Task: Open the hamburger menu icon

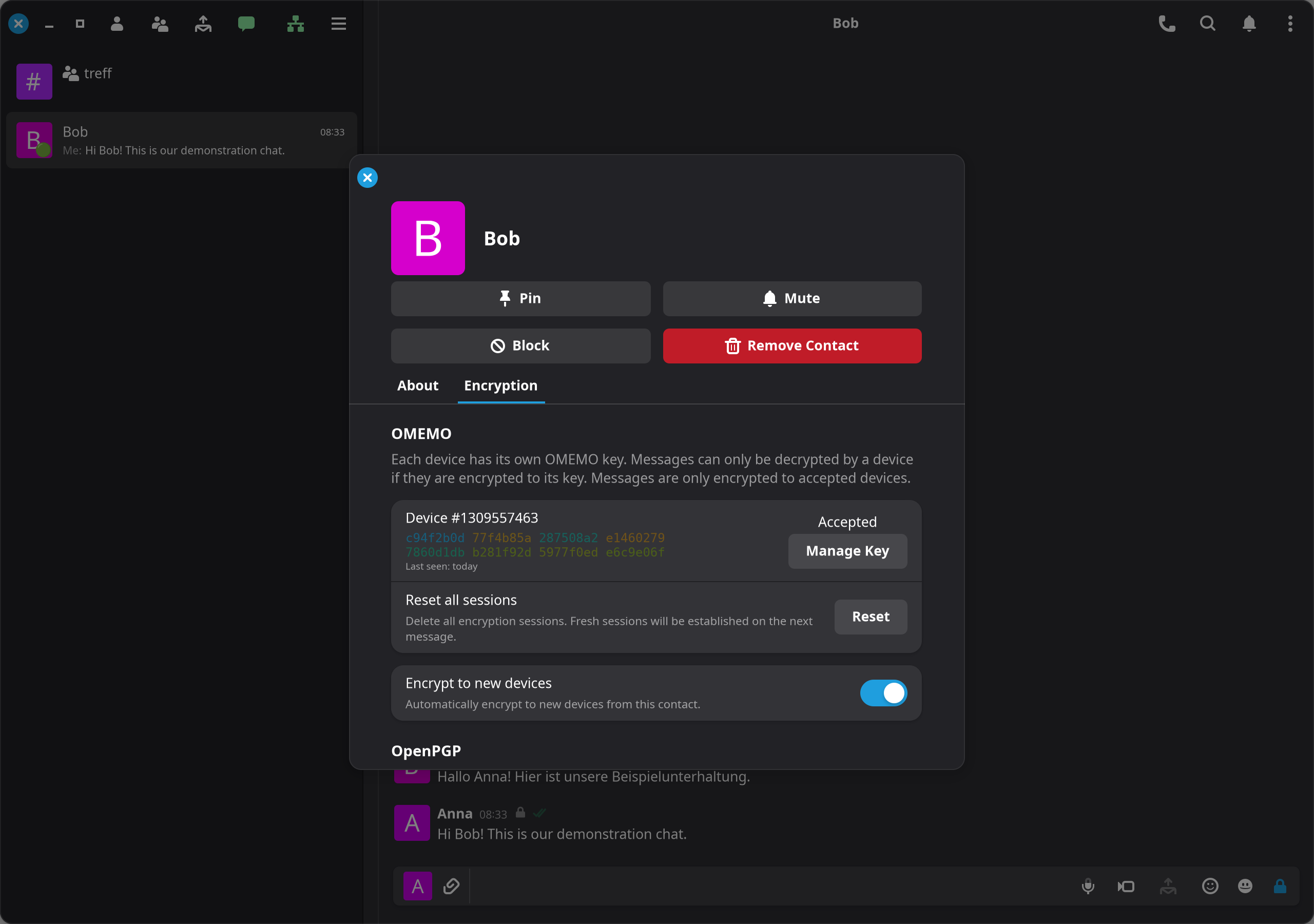Action: (339, 24)
